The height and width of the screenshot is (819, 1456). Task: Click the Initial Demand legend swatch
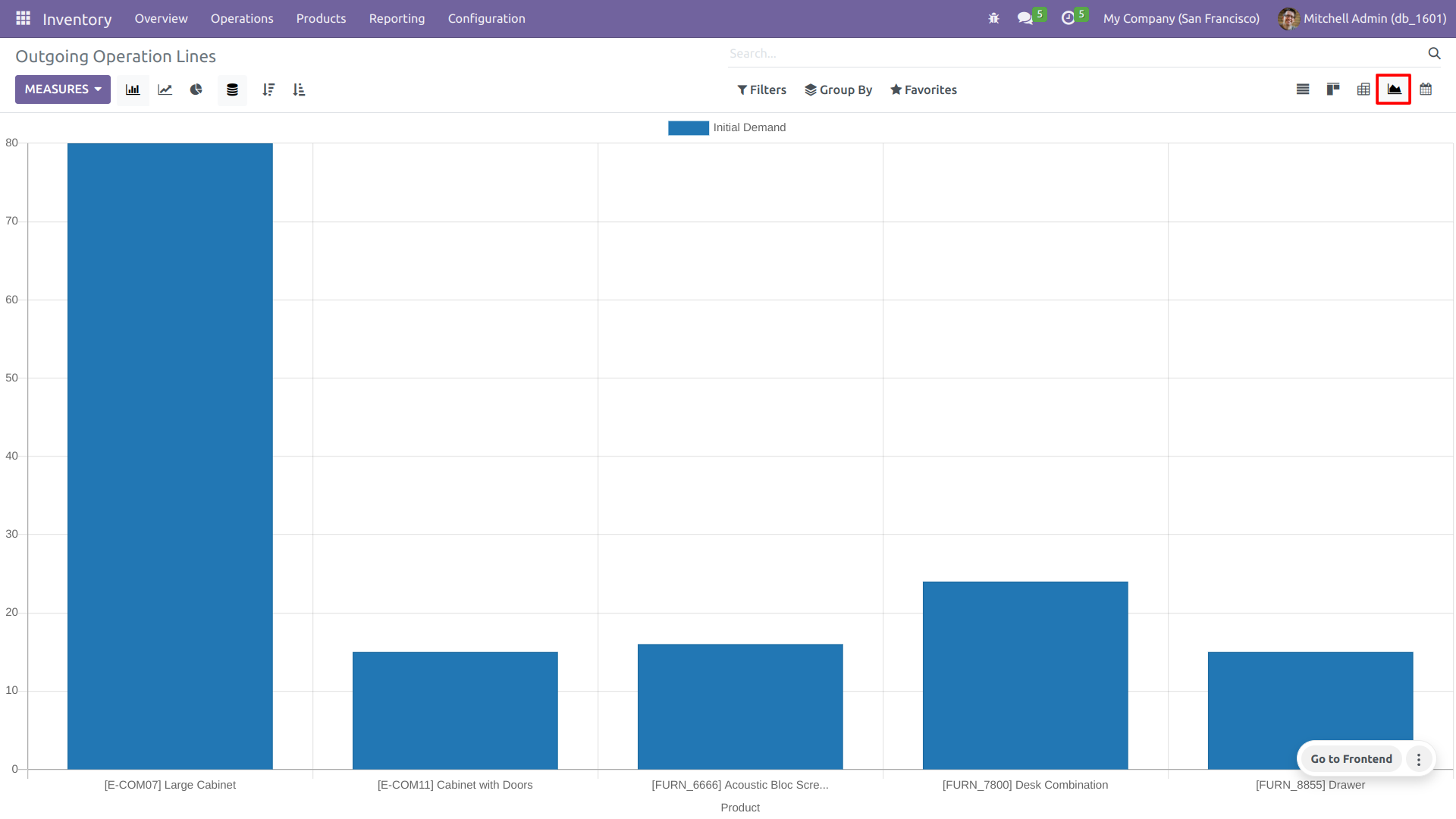[x=688, y=127]
